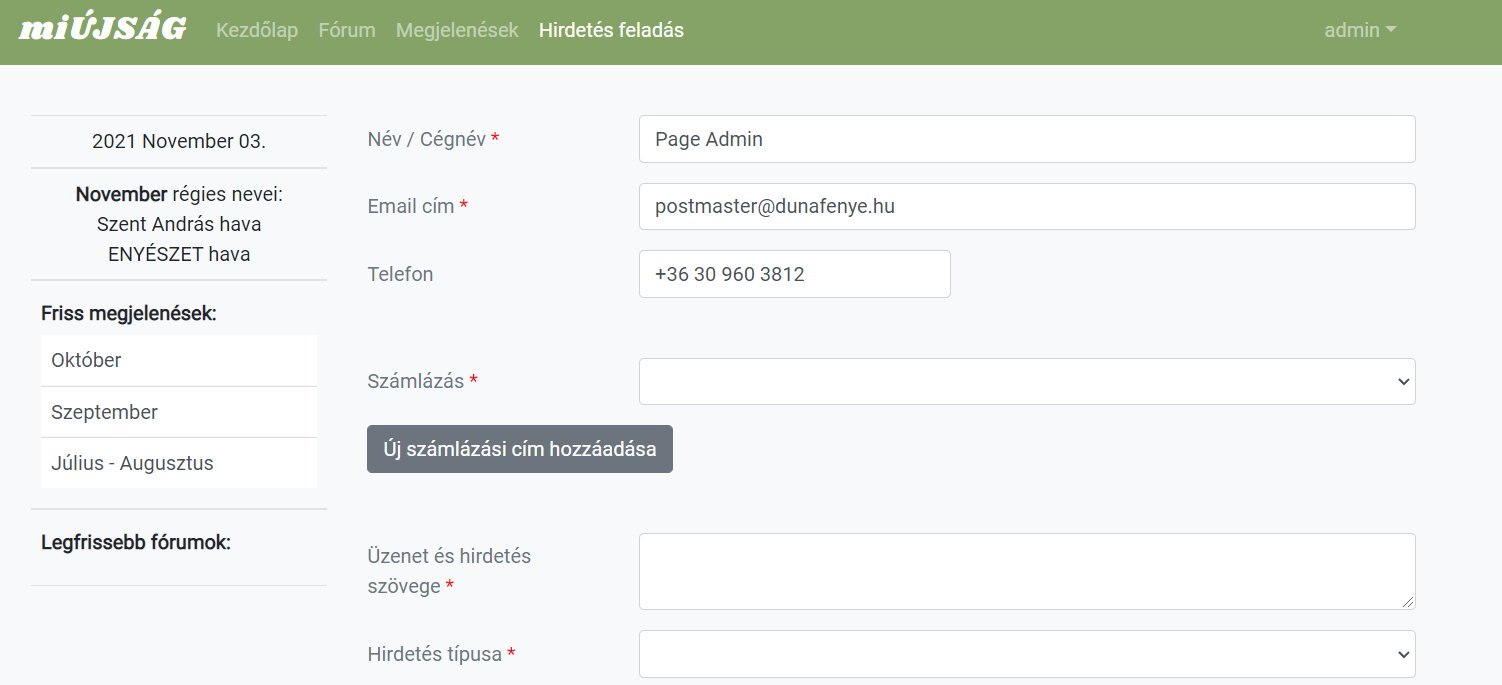Click the 'Email cím' field label
Image resolution: width=1502 pixels, height=685 pixels.
(x=418, y=206)
